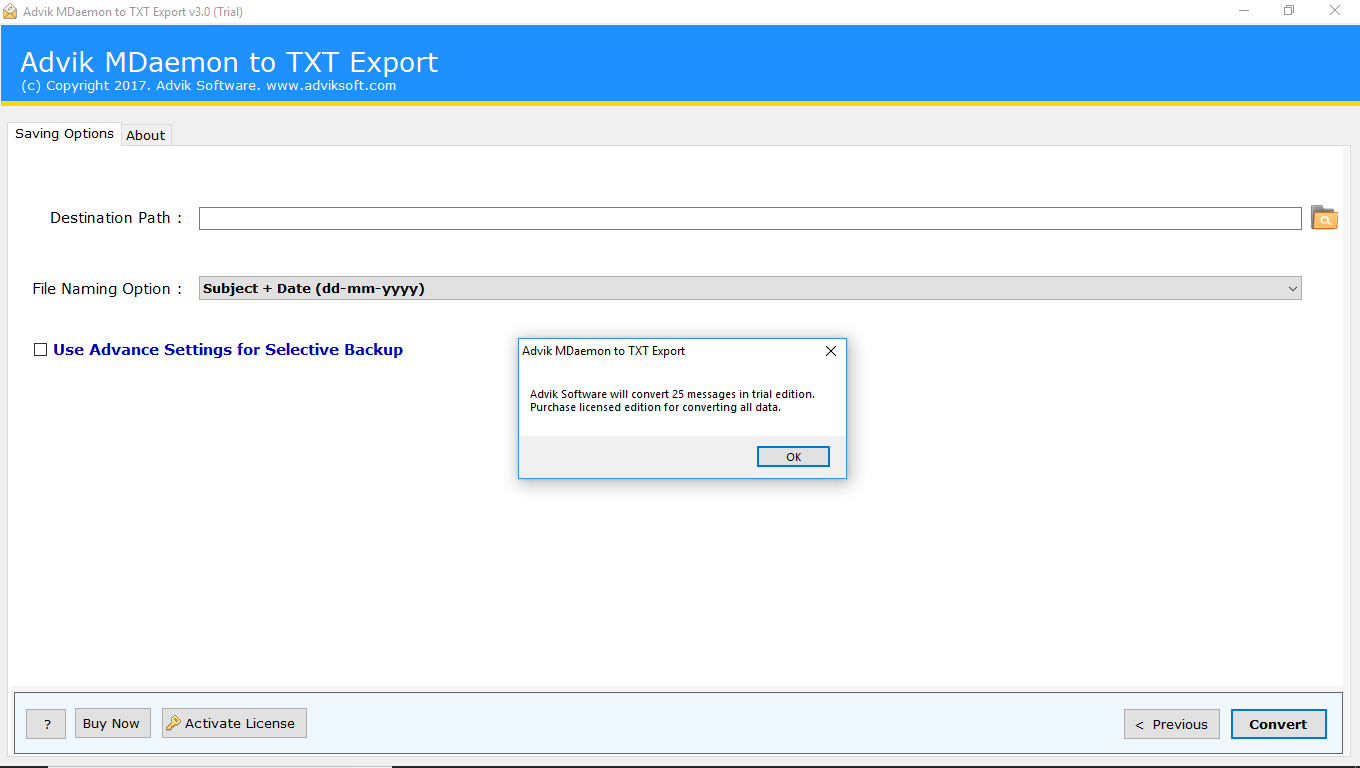
Task: Click the app envelope icon in title bar
Action: click(x=10, y=11)
